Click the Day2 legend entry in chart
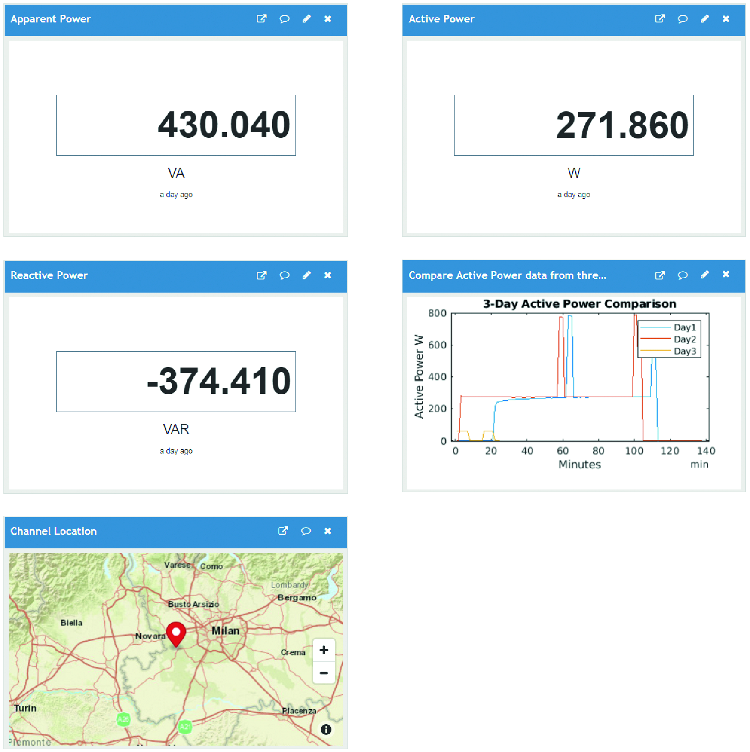Image resolution: width=750 pixels, height=752 pixels. click(x=684, y=339)
